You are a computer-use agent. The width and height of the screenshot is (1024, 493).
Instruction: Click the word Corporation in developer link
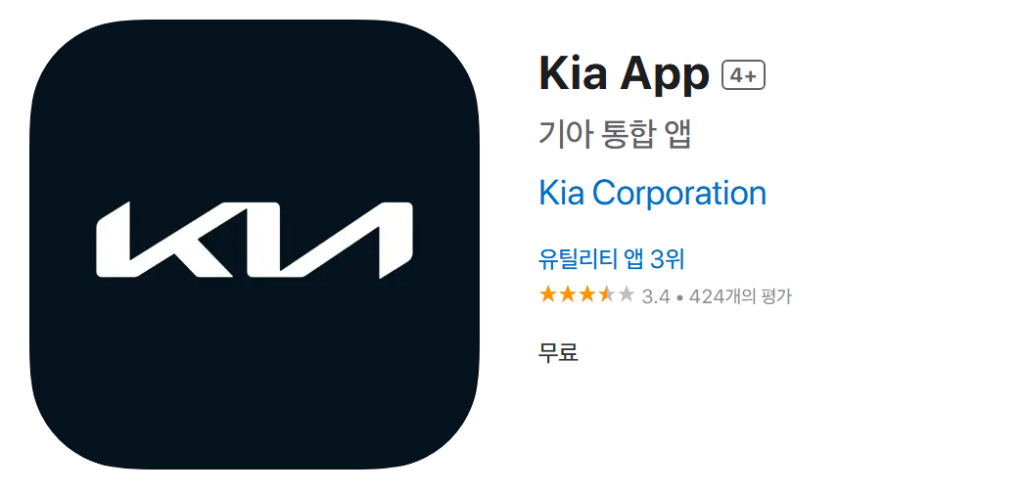click(x=679, y=193)
